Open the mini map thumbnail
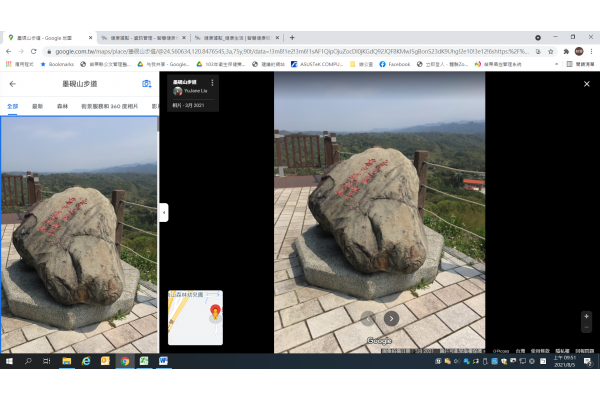The height and width of the screenshot is (400, 600). pos(195,318)
